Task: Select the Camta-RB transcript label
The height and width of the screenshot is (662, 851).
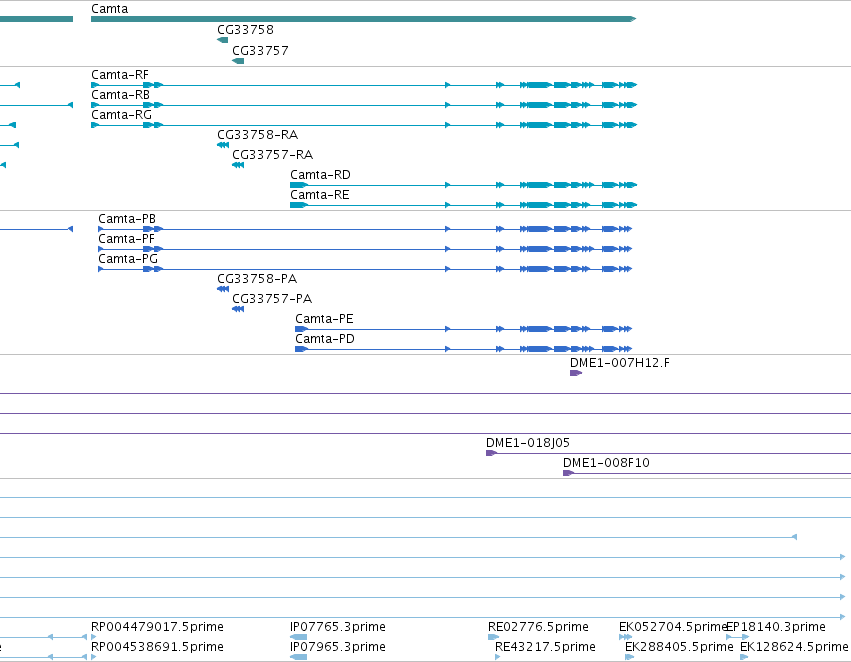Action: point(120,95)
